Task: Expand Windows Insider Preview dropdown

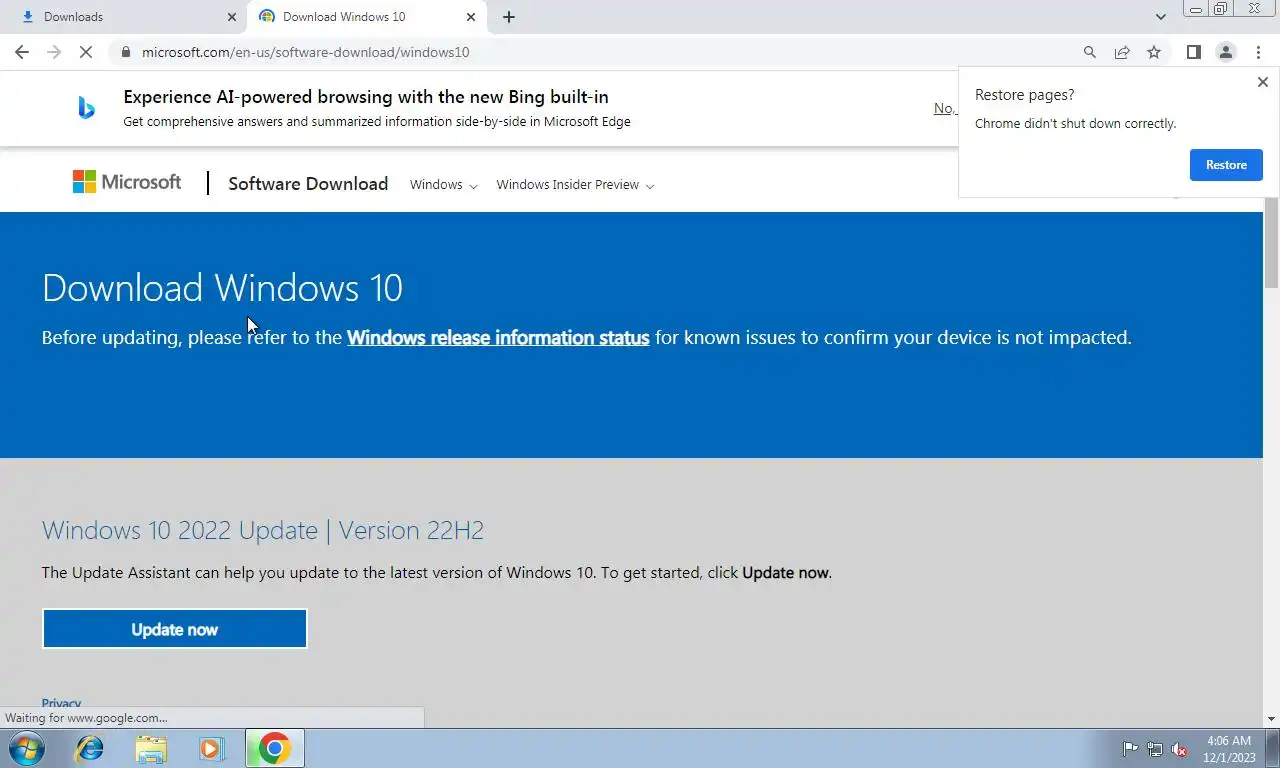Action: pos(575,185)
